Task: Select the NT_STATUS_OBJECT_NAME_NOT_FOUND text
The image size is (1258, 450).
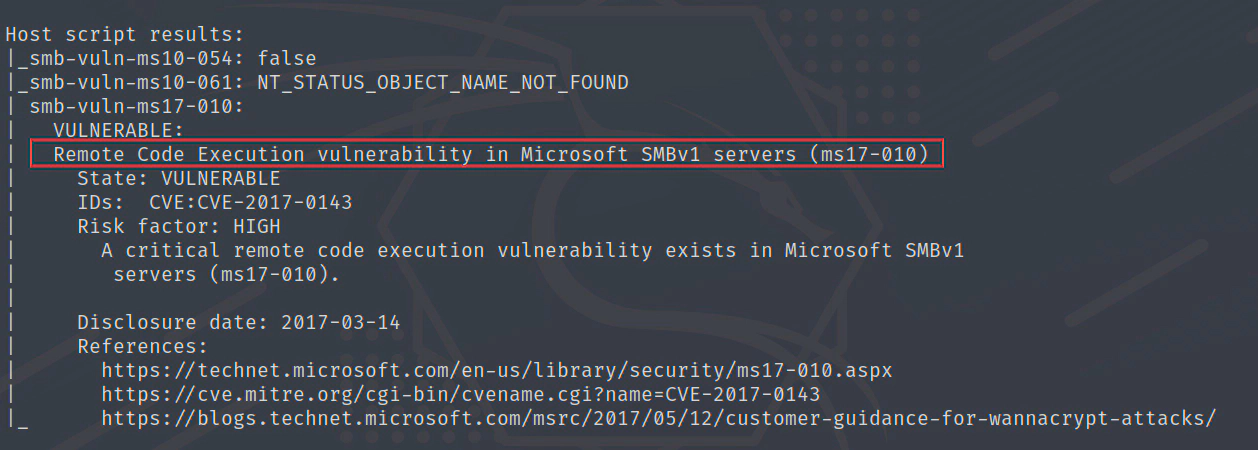Action: coord(443,83)
